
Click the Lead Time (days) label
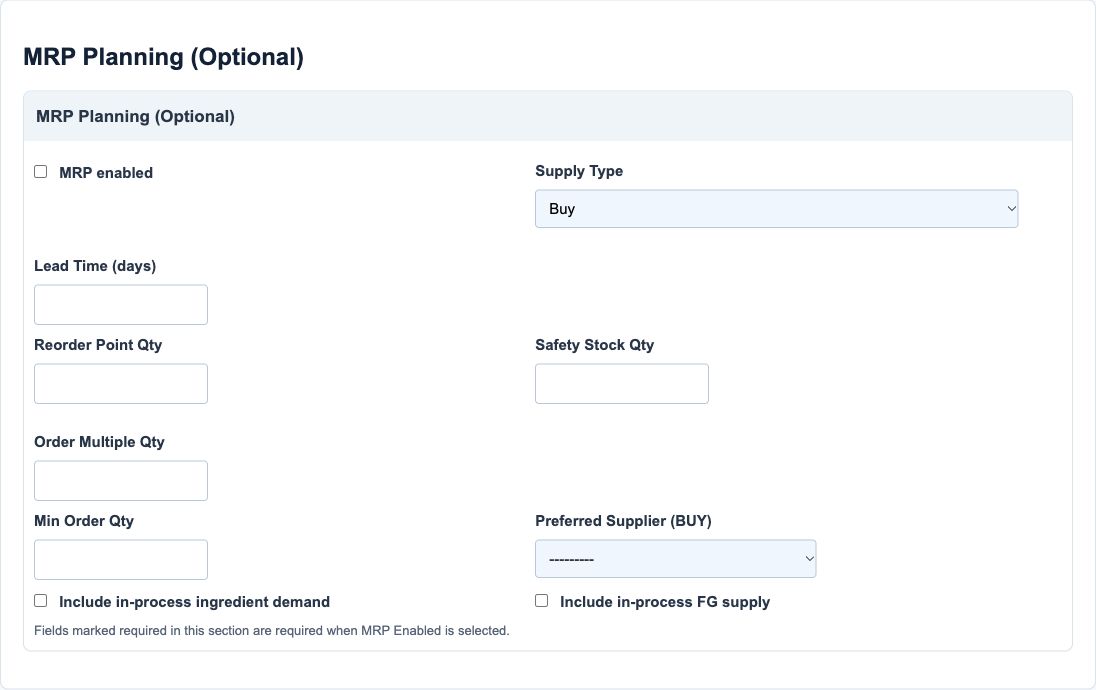pos(95,266)
